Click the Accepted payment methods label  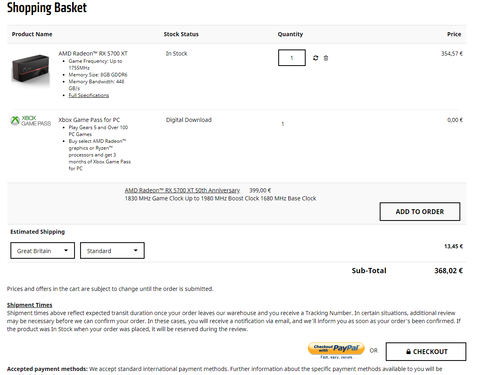(47, 369)
